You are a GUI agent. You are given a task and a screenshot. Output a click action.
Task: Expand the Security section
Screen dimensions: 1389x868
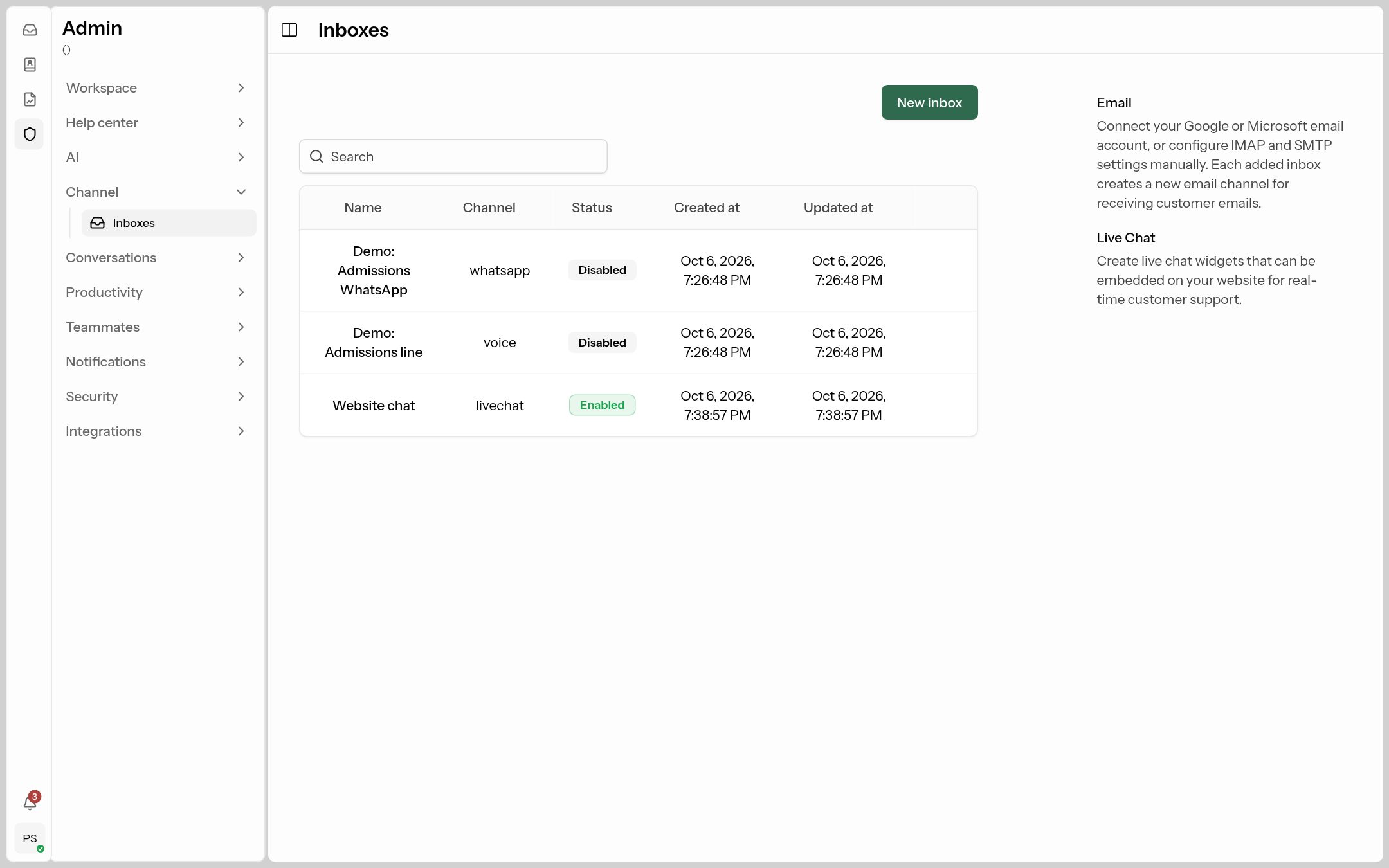tap(155, 396)
